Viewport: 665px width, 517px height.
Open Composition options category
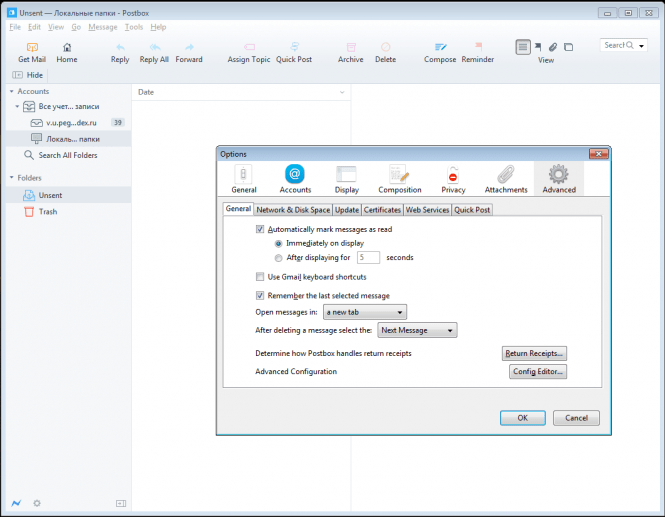[x=400, y=179]
